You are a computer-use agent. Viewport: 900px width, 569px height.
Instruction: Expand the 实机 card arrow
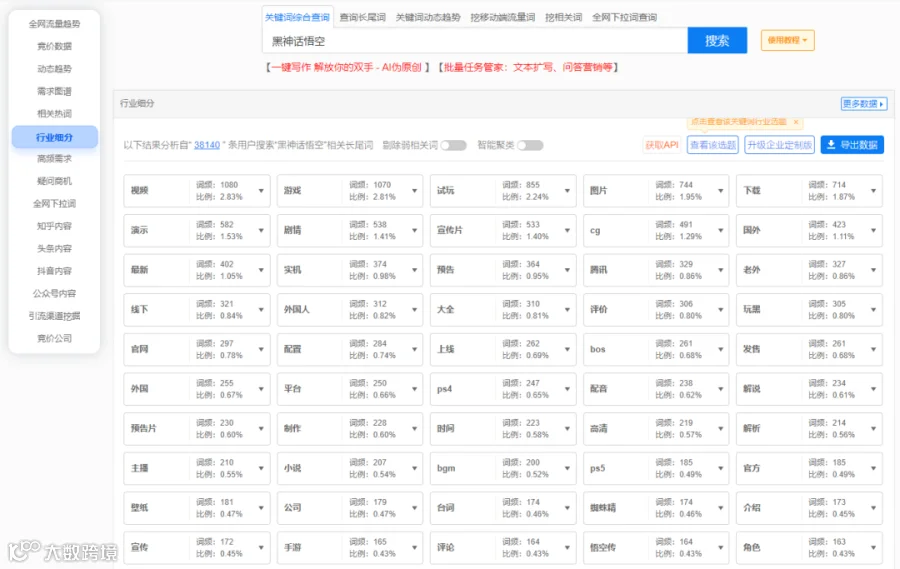pyautogui.click(x=414, y=270)
